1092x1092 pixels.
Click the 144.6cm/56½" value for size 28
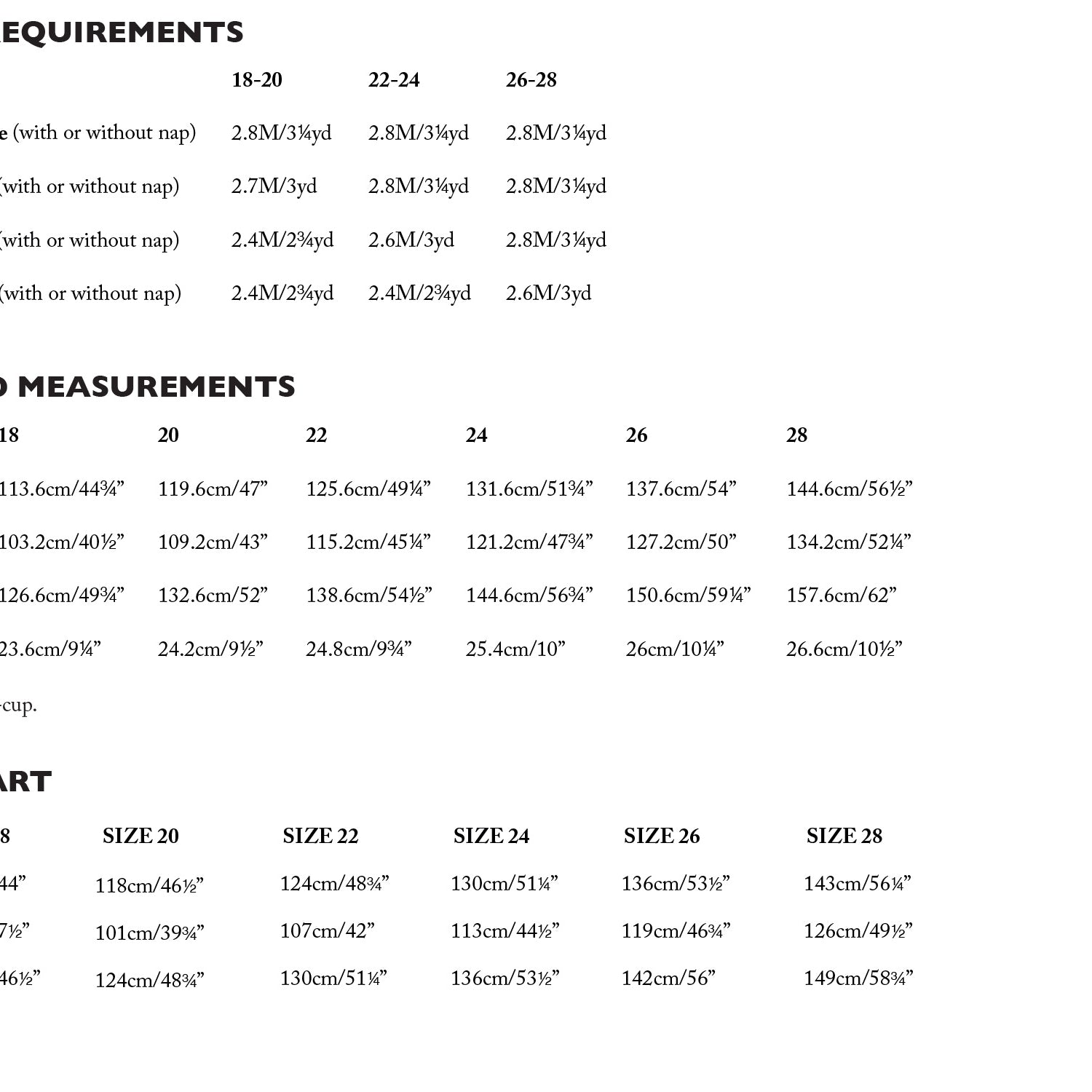coord(850,488)
